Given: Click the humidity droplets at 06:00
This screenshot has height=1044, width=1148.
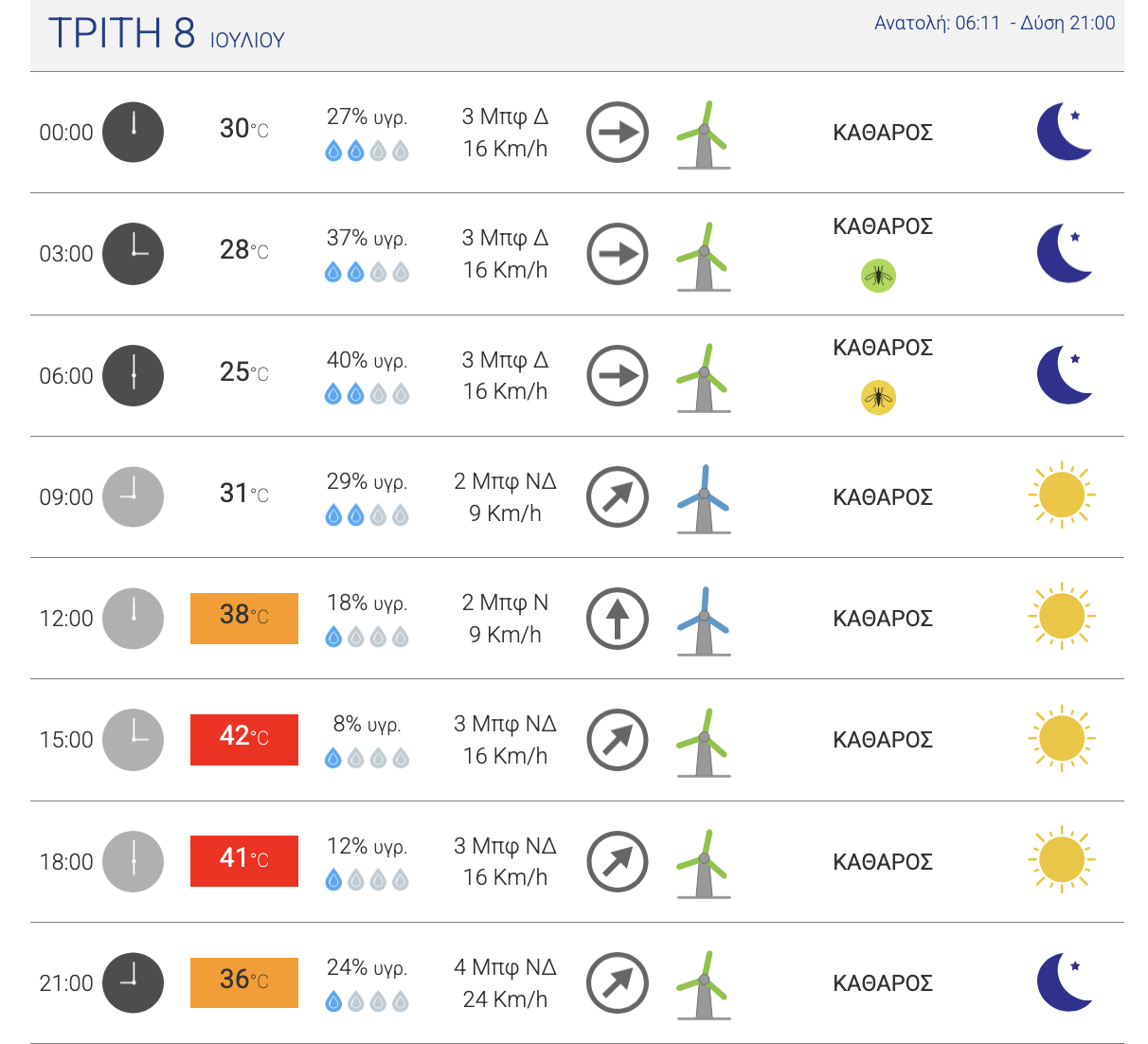Looking at the screenshot, I should 367,394.
